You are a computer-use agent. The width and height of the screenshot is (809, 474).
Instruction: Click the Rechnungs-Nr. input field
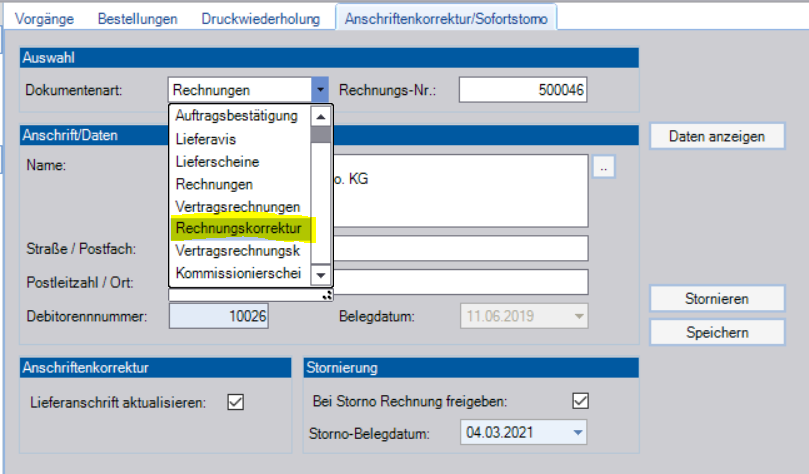click(x=523, y=90)
